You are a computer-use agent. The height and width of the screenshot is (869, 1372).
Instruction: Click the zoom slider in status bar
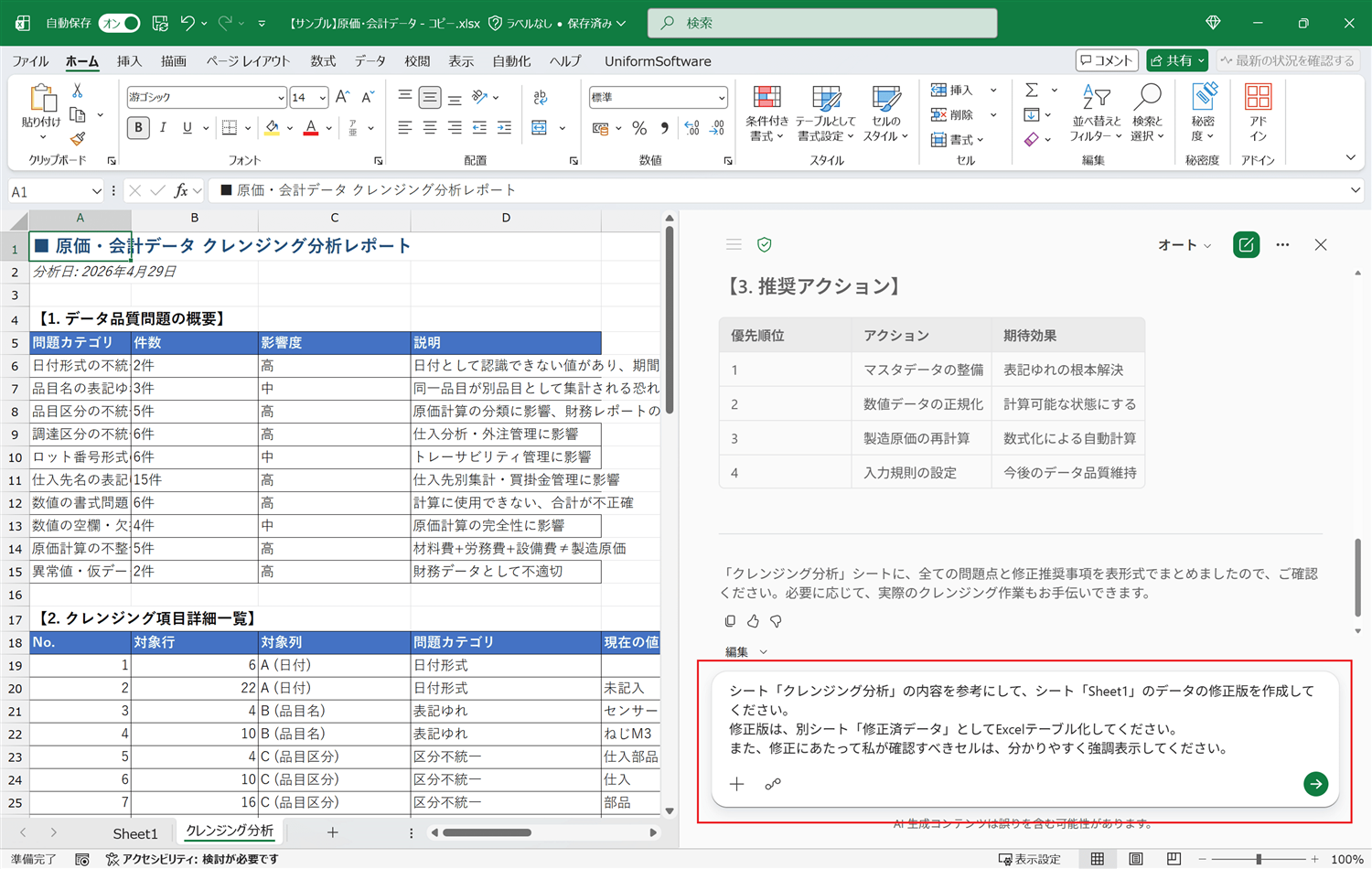pyautogui.click(x=1259, y=859)
